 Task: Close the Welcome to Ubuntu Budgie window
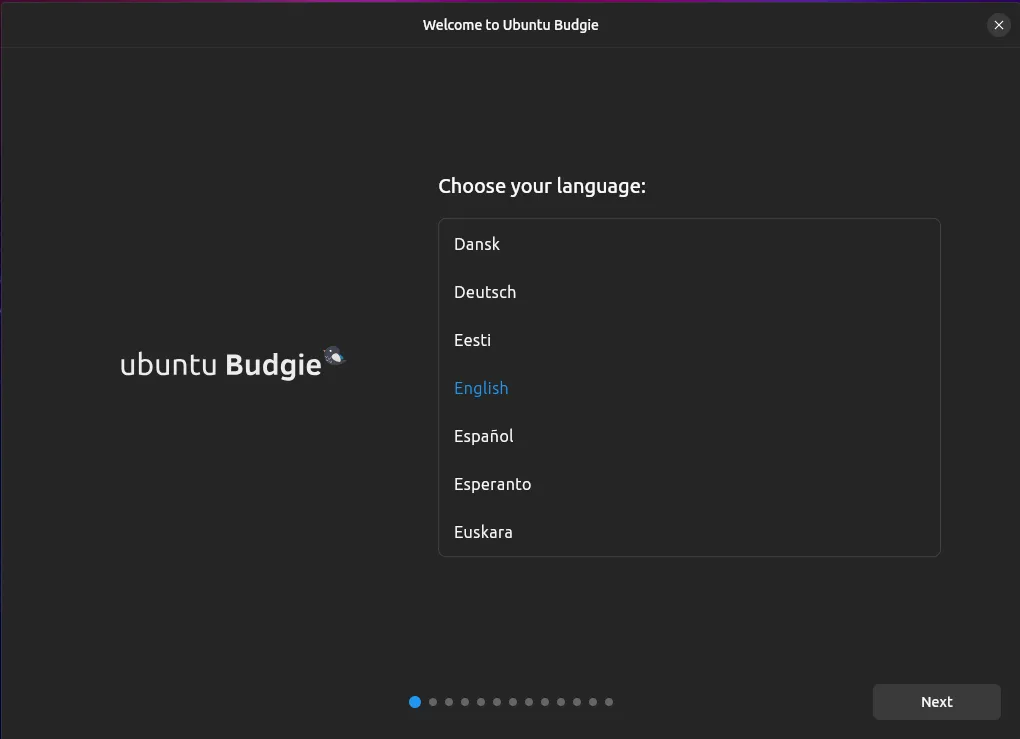pyautogui.click(x=998, y=25)
